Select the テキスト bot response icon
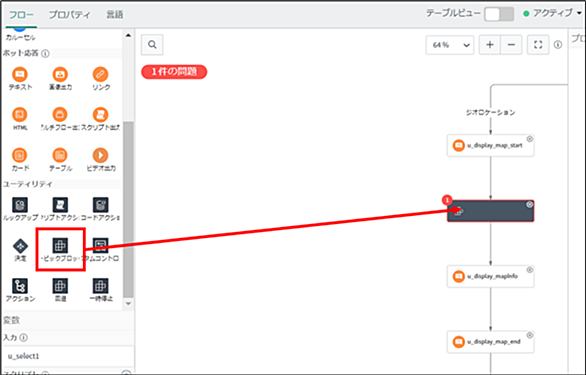 click(x=20, y=74)
